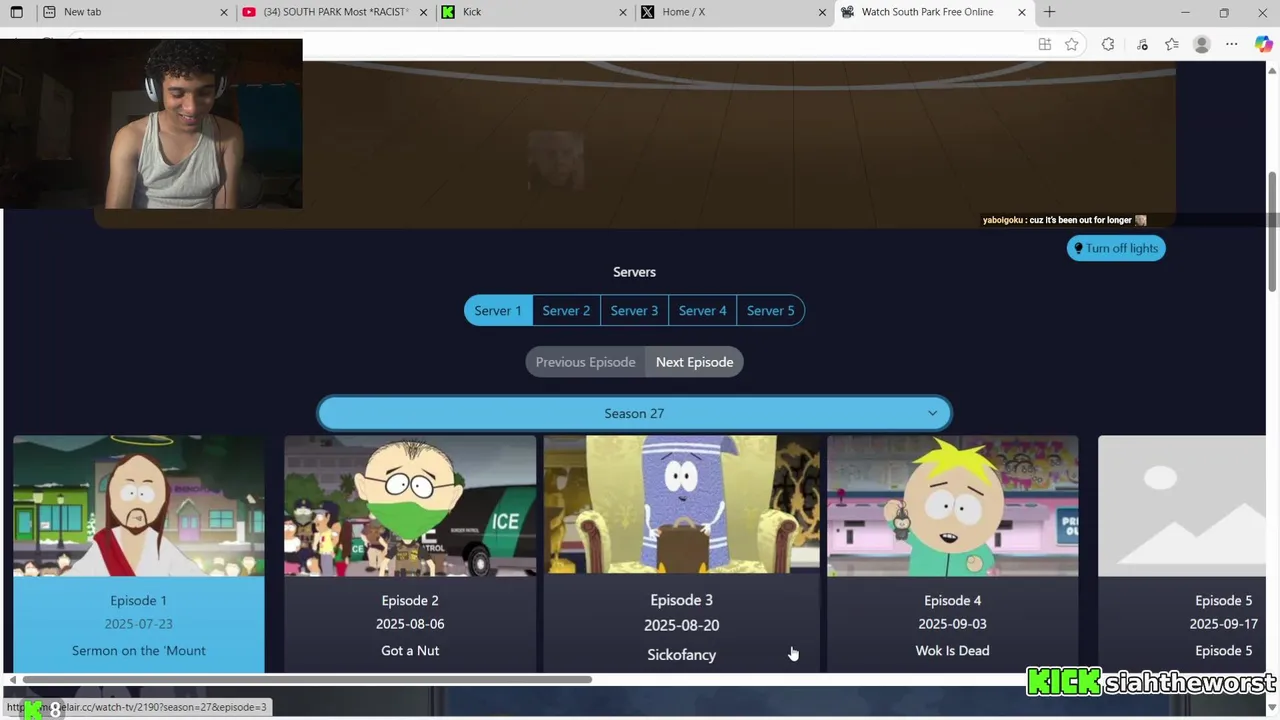Open the browser extensions puzzle icon

tap(1108, 44)
